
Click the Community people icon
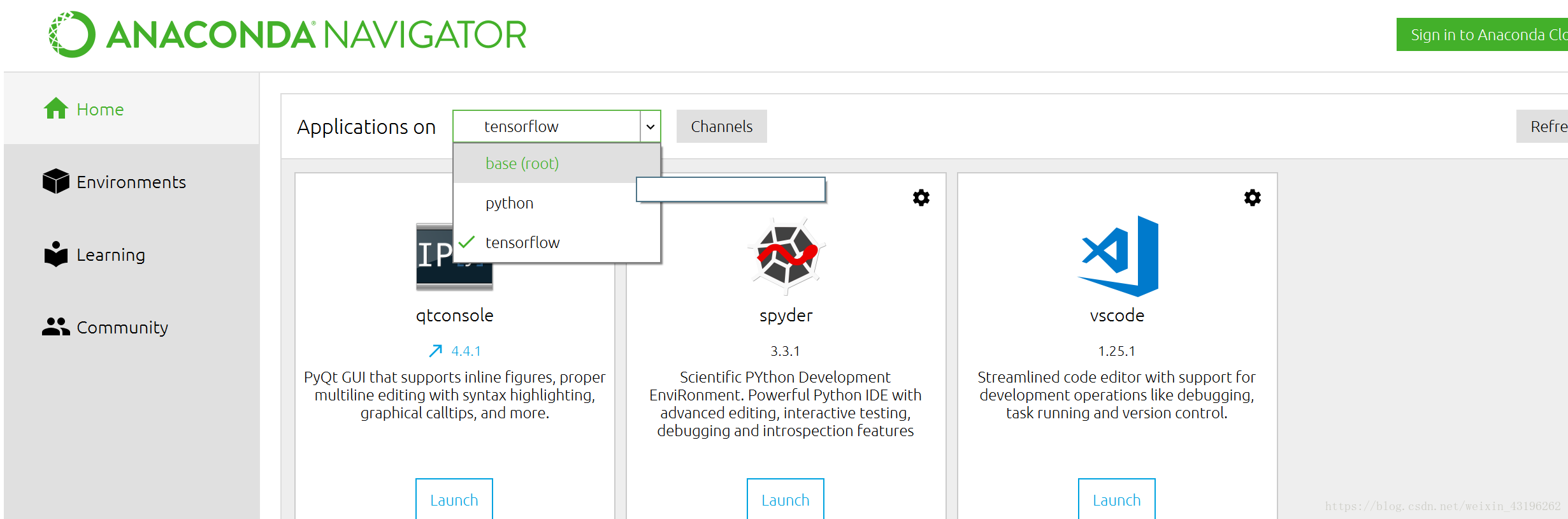[56, 326]
